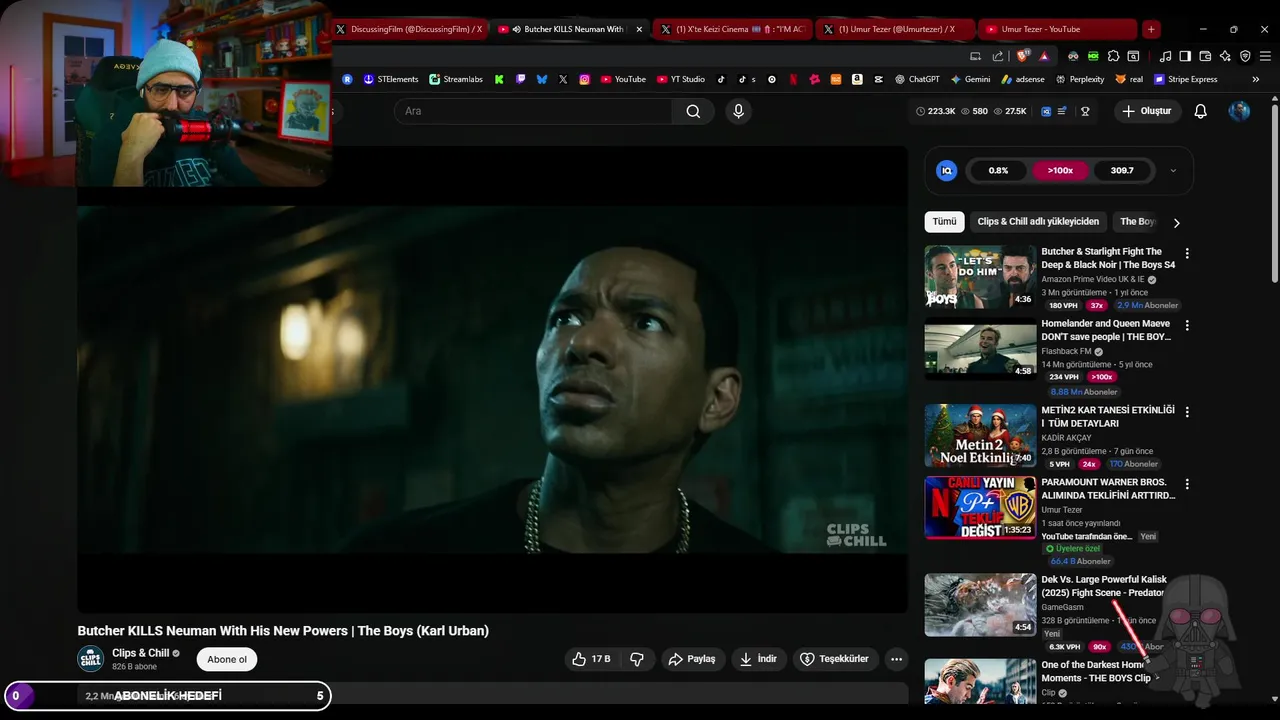
Task: Click the YouTube search magnifier button
Action: pos(693,111)
